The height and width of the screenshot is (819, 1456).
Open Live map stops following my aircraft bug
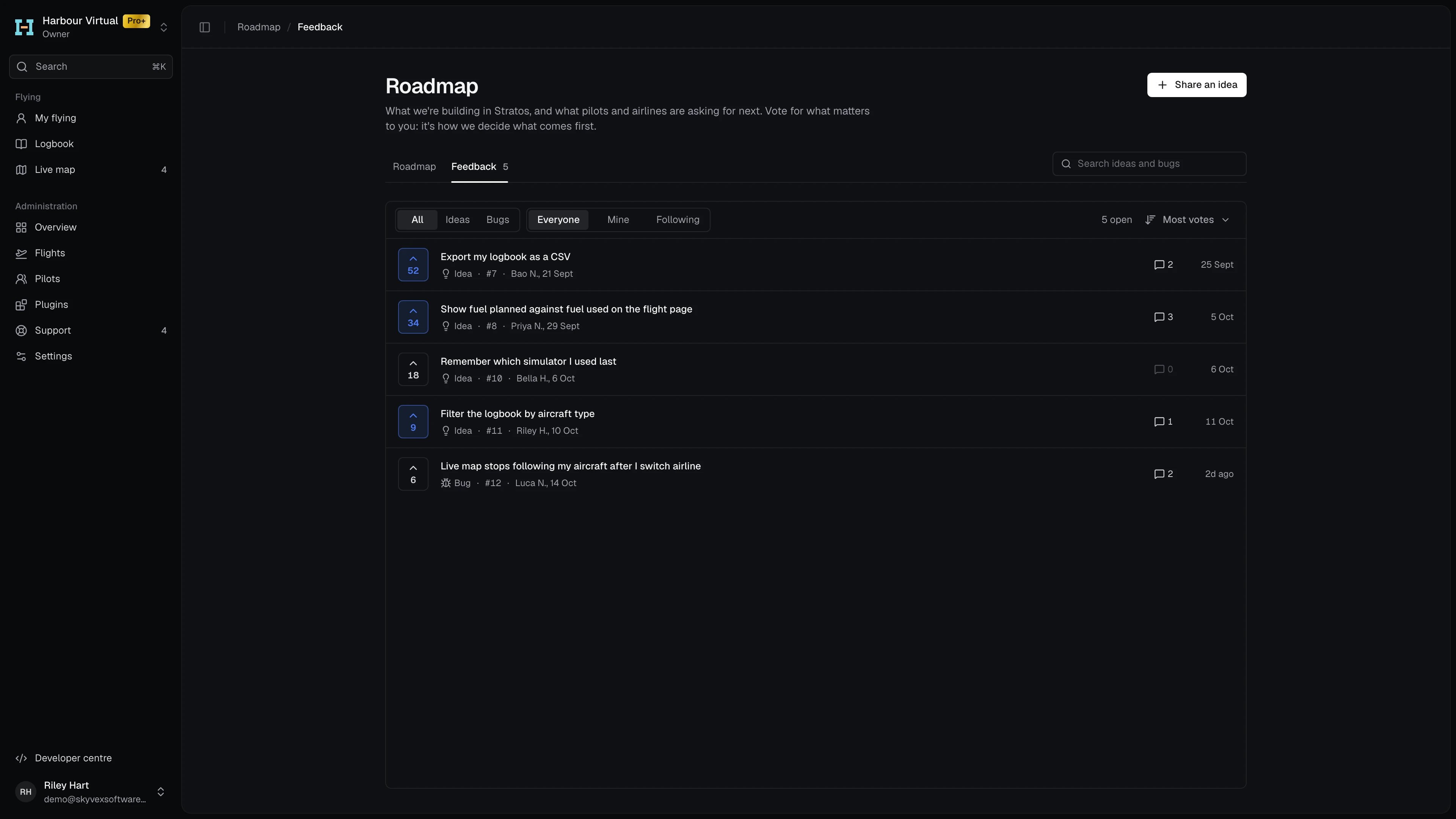(570, 466)
